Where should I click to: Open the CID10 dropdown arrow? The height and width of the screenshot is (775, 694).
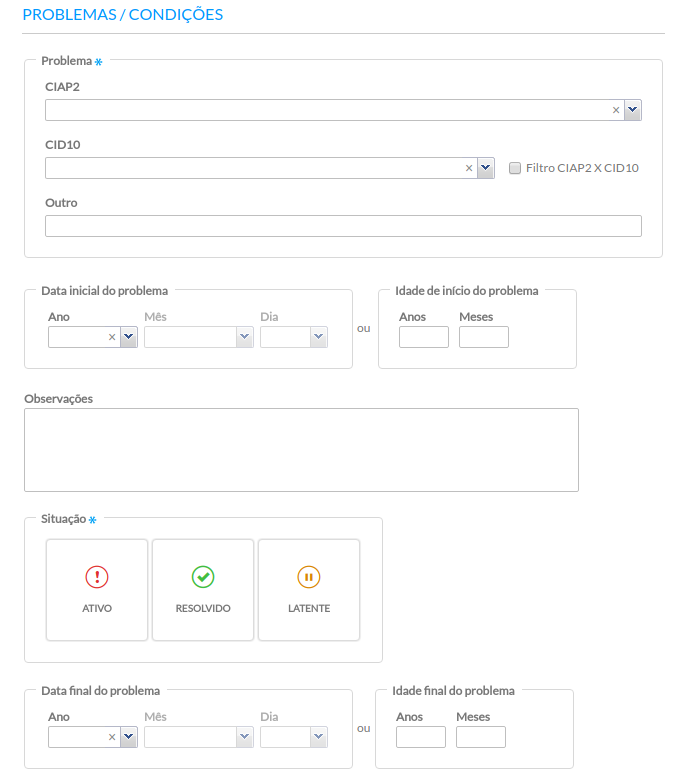click(x=486, y=168)
